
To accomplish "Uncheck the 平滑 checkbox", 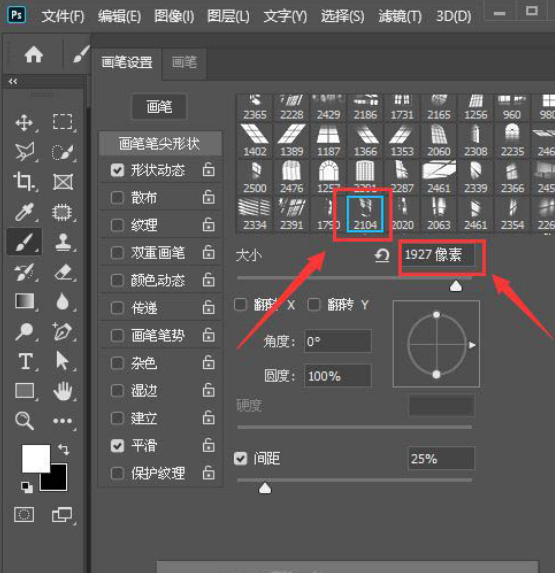I will point(117,445).
